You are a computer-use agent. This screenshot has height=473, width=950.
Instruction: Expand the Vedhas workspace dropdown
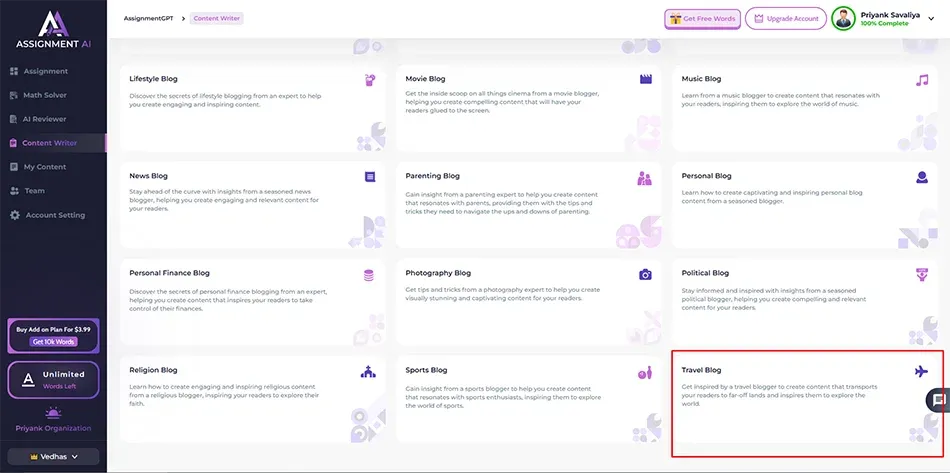coord(53,456)
